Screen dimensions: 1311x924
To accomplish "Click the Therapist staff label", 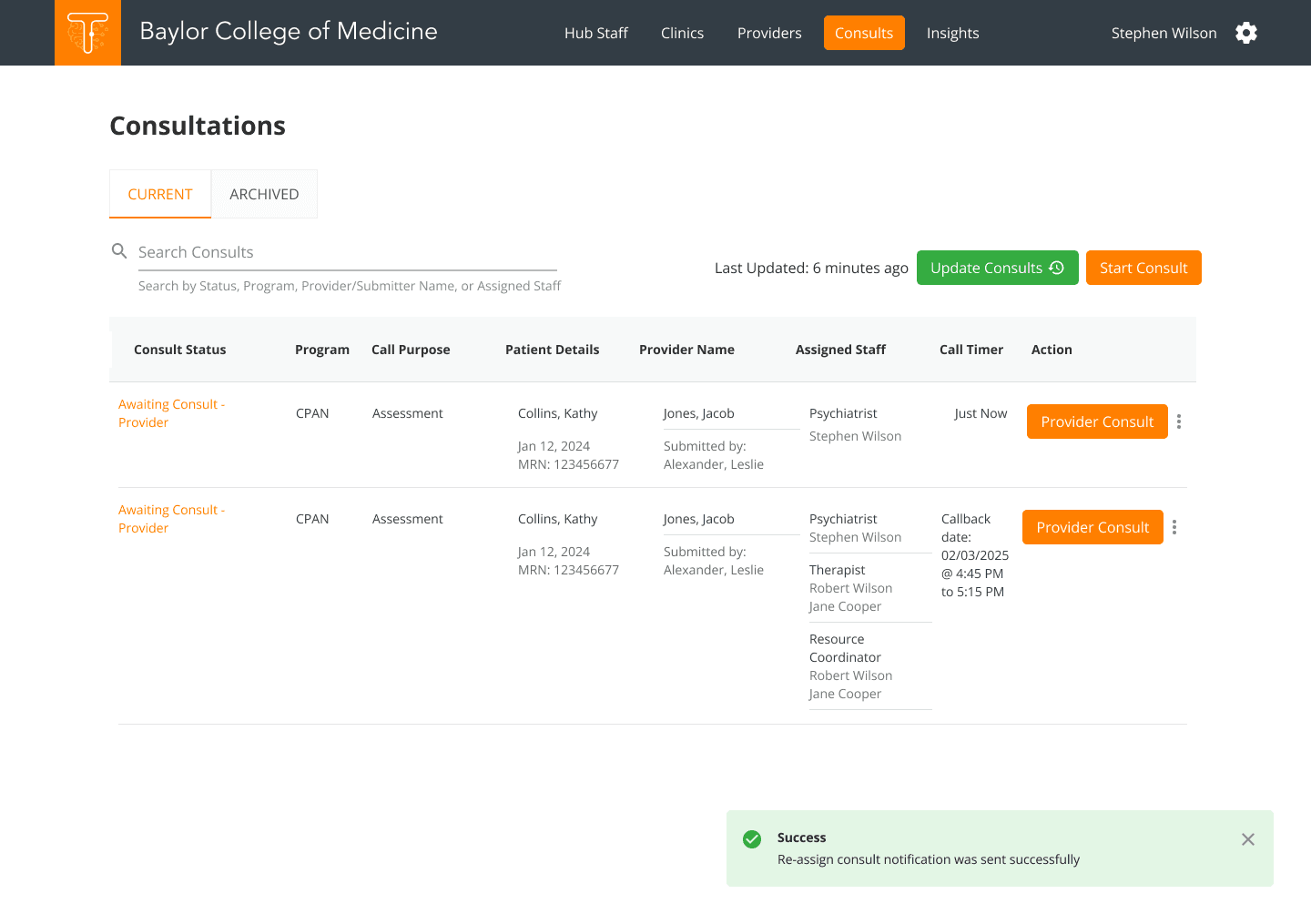I will [838, 570].
